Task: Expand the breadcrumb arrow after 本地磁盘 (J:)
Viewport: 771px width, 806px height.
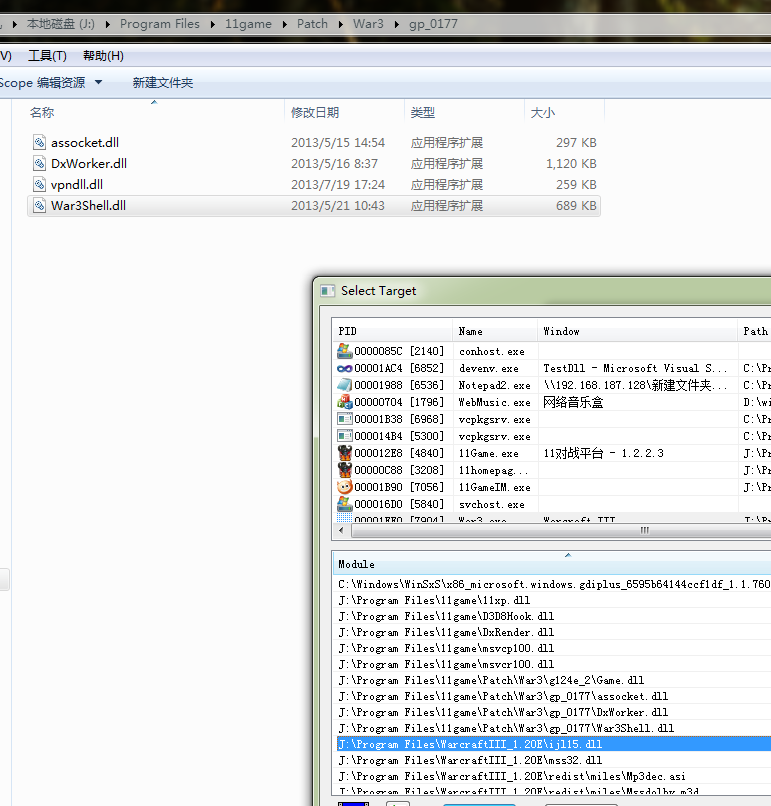Action: point(107,24)
